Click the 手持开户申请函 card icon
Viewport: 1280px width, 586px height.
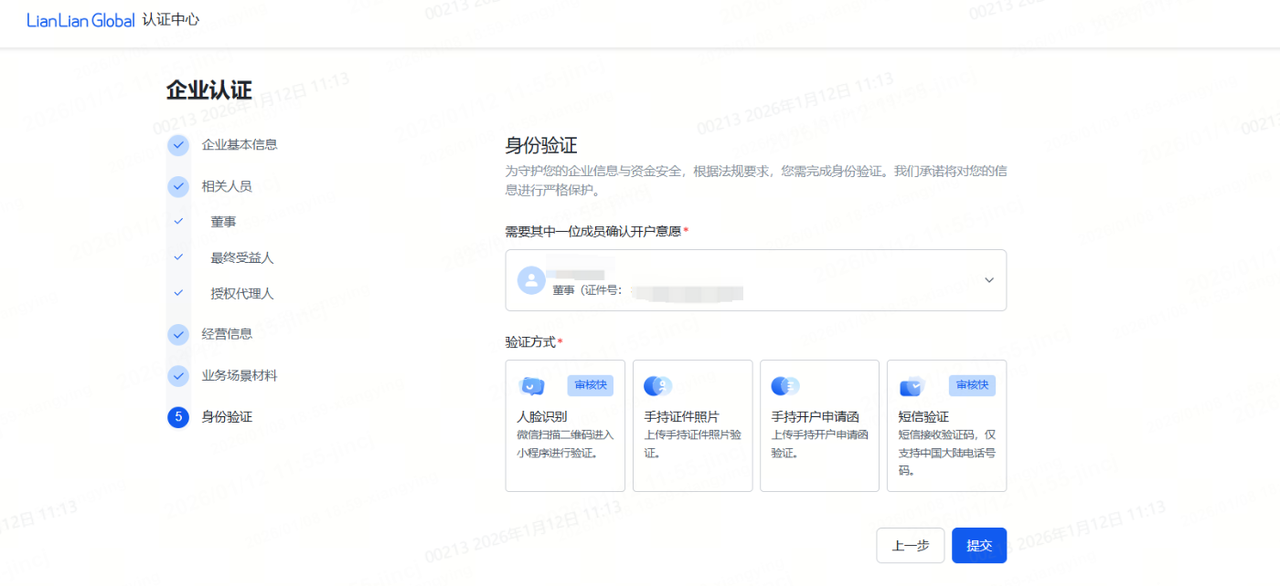(x=785, y=386)
